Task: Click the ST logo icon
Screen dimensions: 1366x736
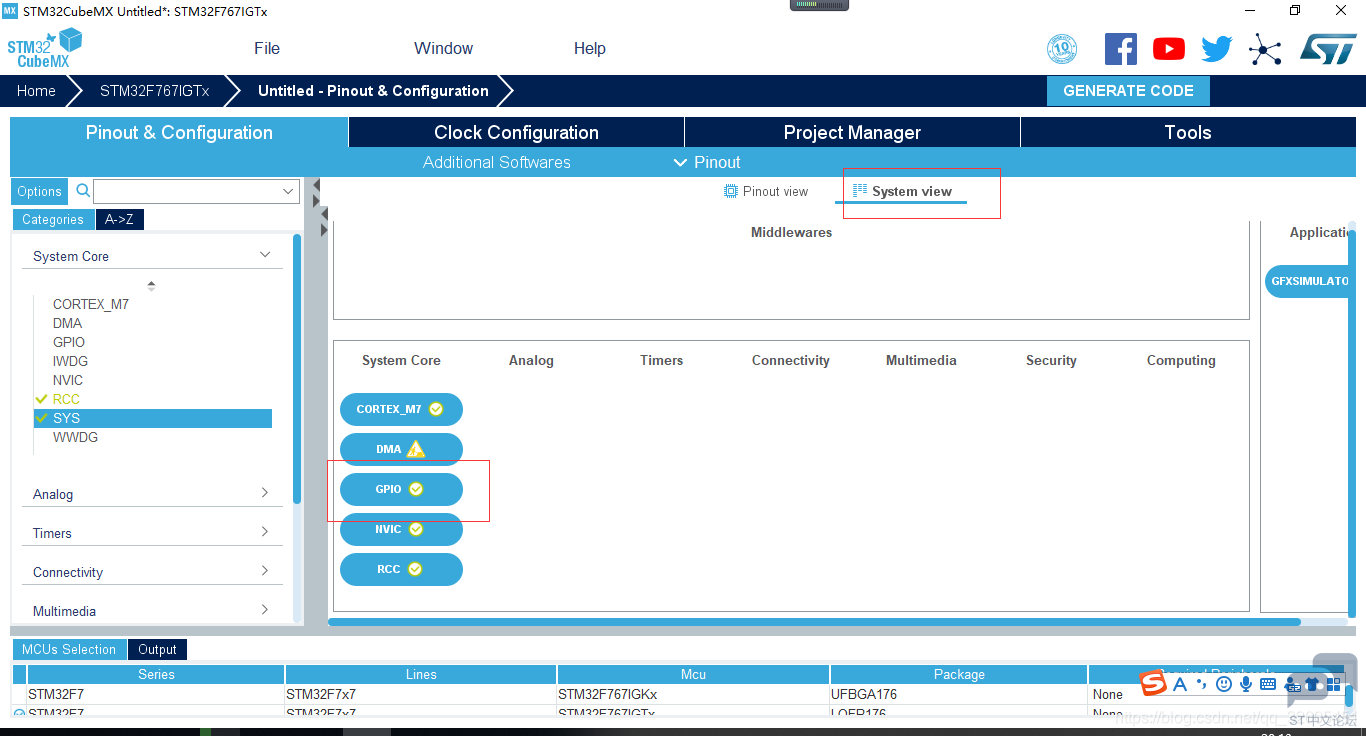Action: coord(1328,49)
